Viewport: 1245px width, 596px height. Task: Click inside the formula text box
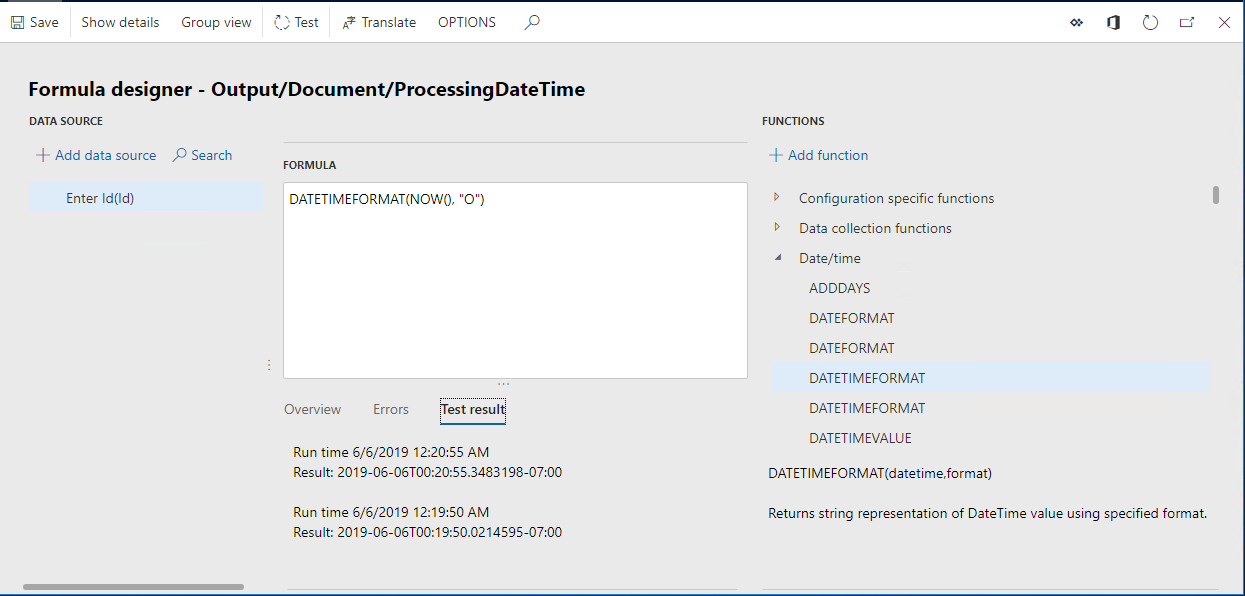515,280
